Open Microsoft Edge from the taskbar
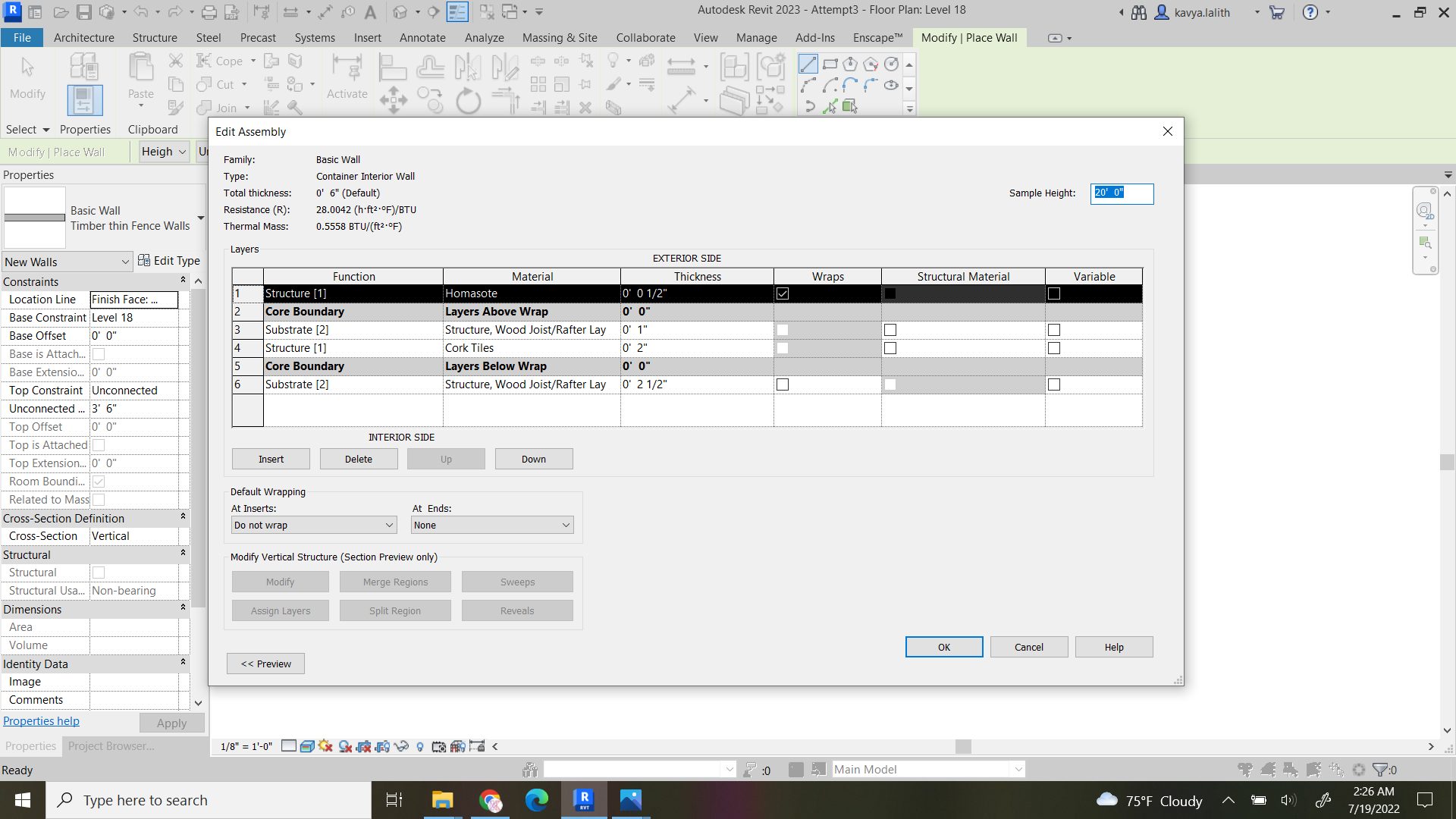 tap(537, 800)
